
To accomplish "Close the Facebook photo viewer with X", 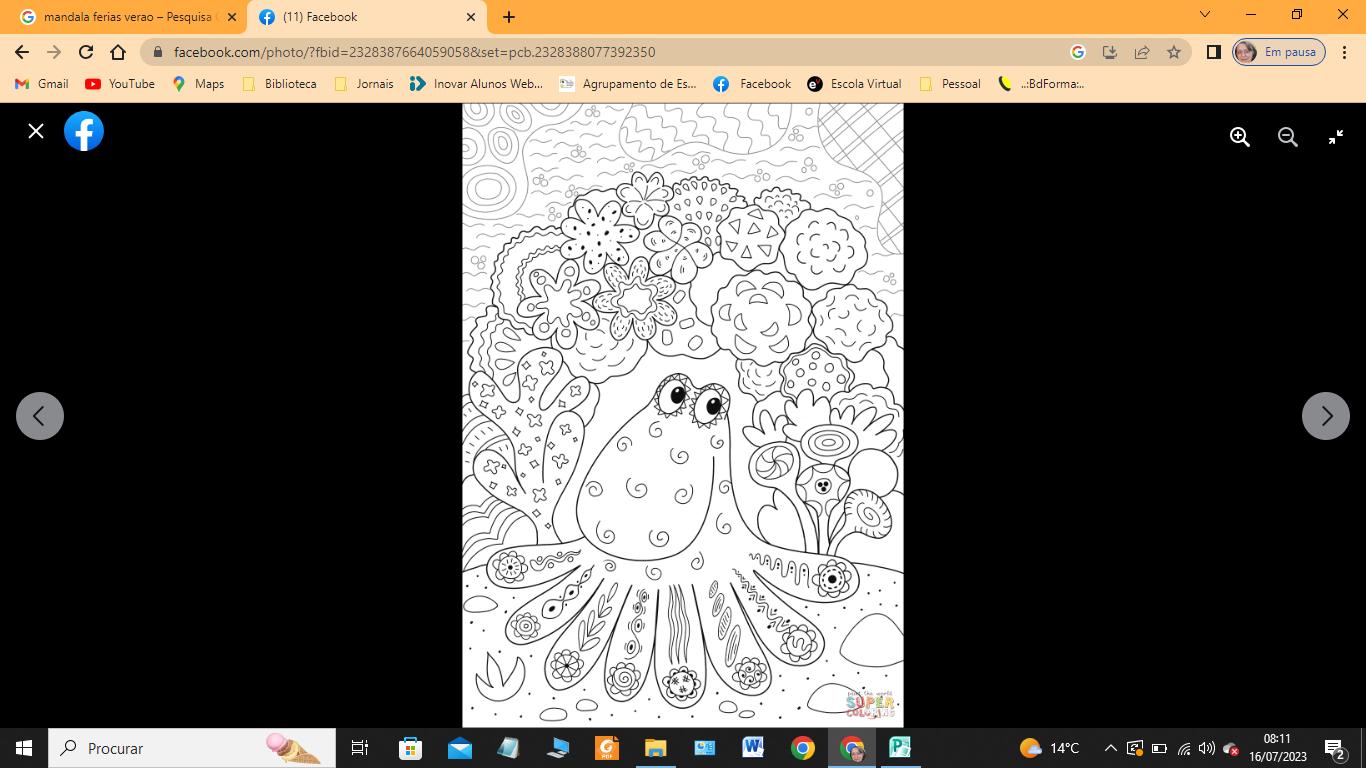I will pos(36,131).
